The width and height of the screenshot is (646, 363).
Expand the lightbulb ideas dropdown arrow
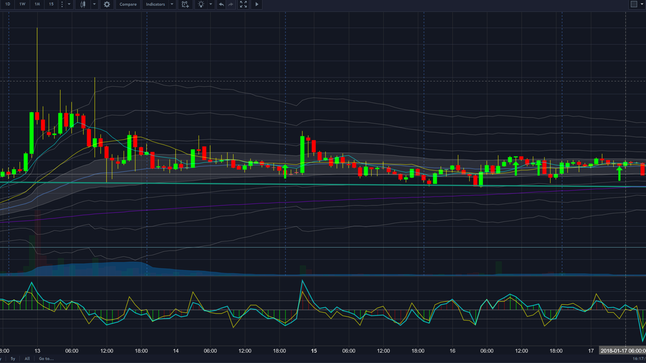pyautogui.click(x=211, y=4)
